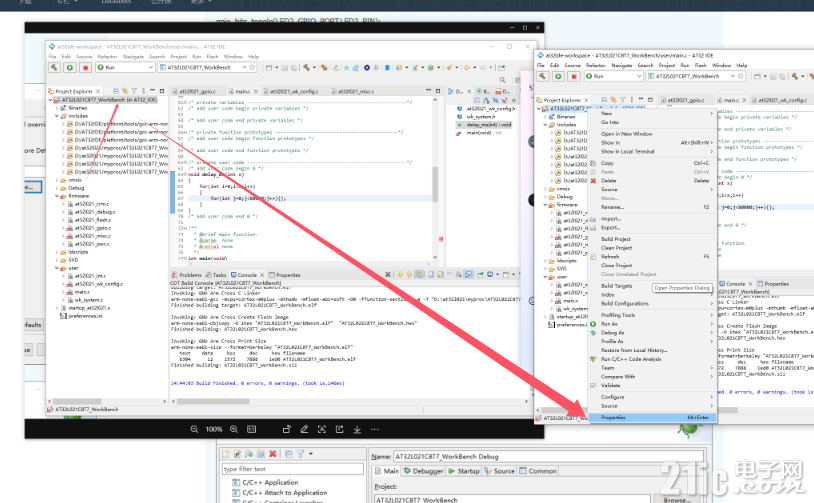Open filter icon in left Project Explorer
814x503 pixels.
pyautogui.click(x=134, y=91)
